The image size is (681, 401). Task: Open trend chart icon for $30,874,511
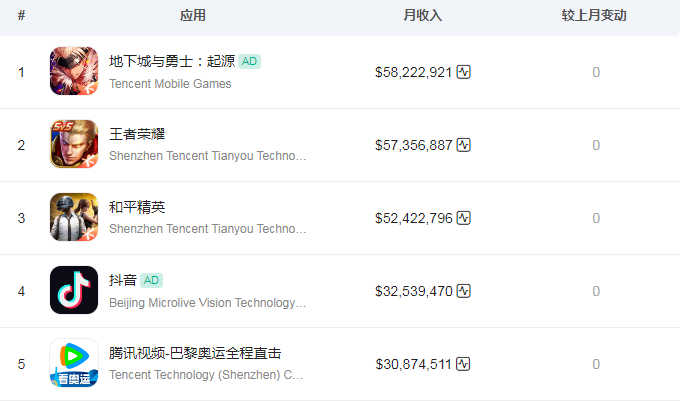[464, 364]
